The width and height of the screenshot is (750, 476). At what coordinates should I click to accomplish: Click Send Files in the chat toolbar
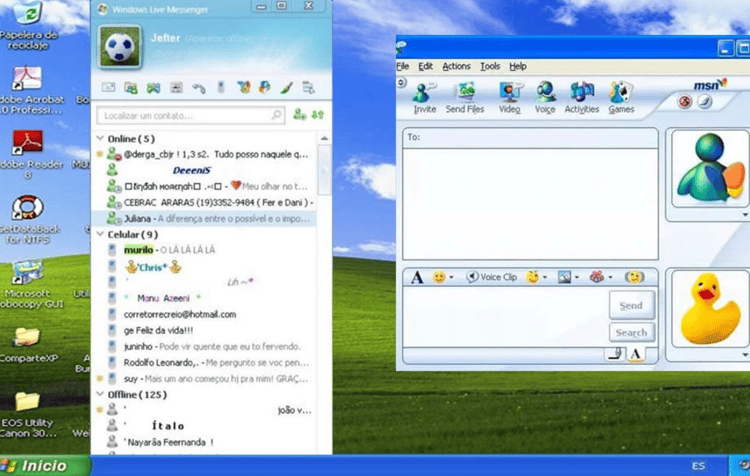pos(465,98)
